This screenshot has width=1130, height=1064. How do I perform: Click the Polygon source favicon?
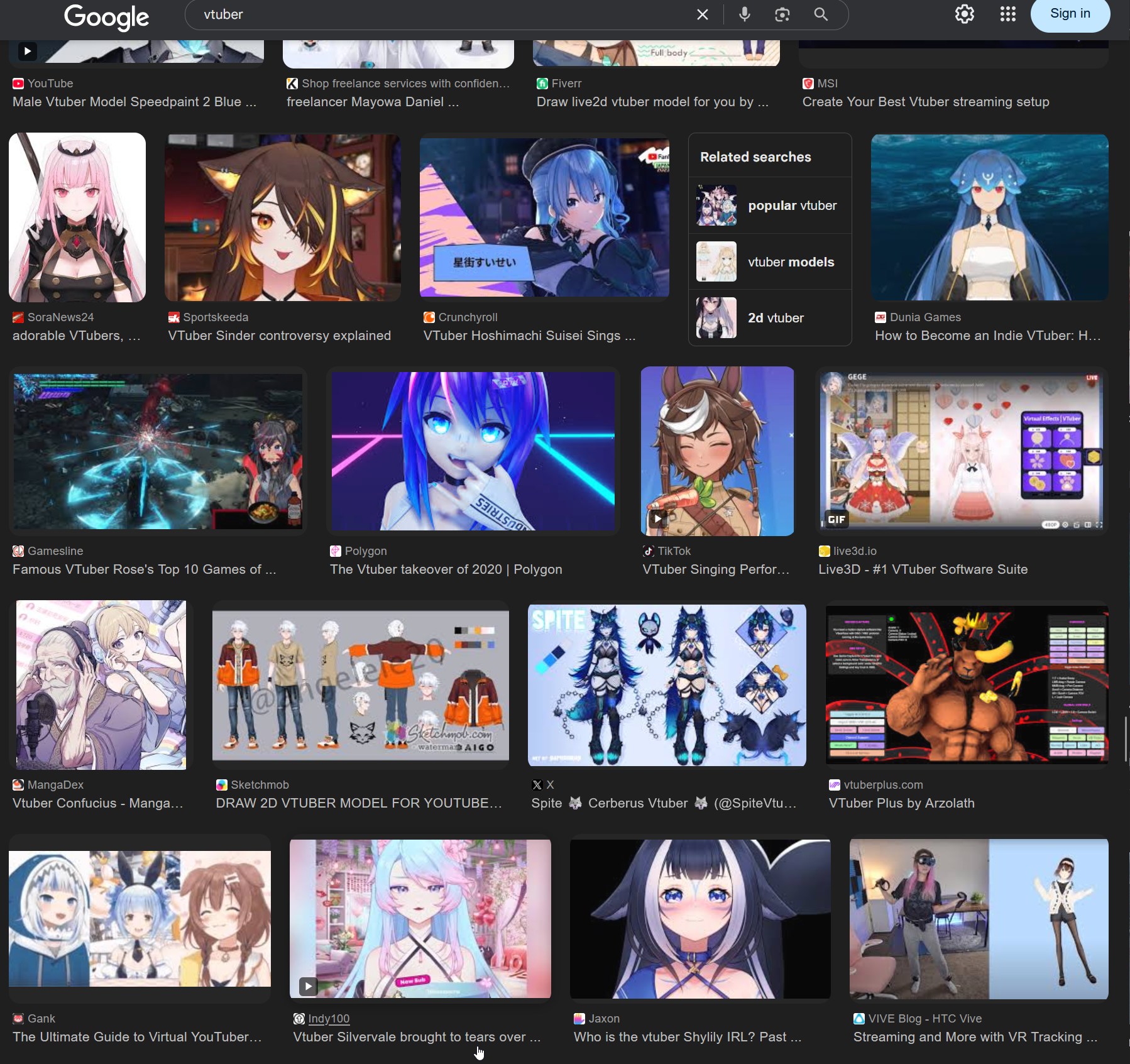coord(336,551)
